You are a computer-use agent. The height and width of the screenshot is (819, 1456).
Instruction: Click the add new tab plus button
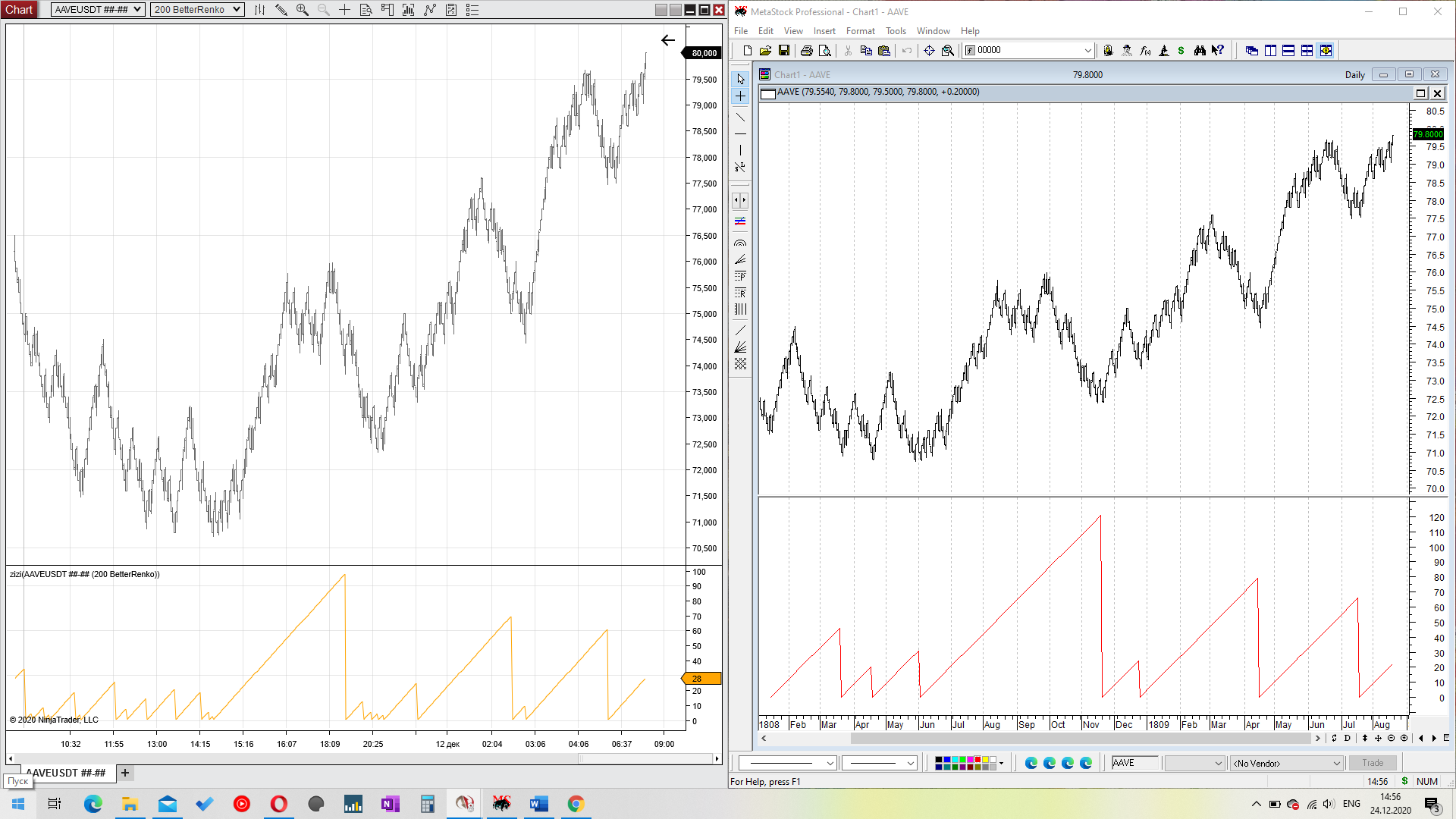pos(125,773)
